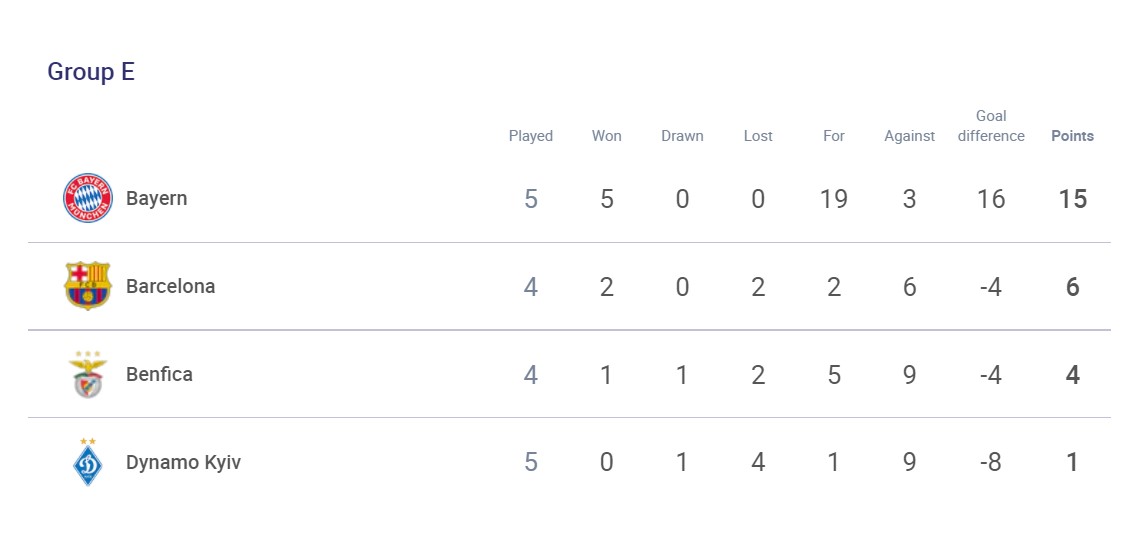1136x549 pixels.
Task: Click the Bayern Munich club crest
Action: coord(88,198)
